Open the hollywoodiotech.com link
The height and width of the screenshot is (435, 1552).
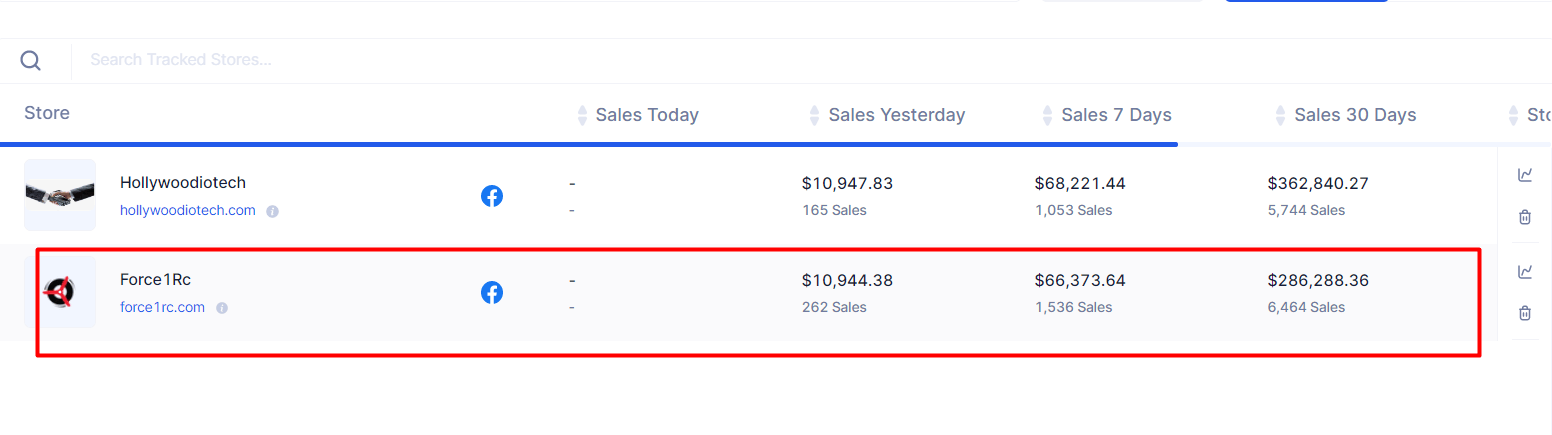(188, 211)
